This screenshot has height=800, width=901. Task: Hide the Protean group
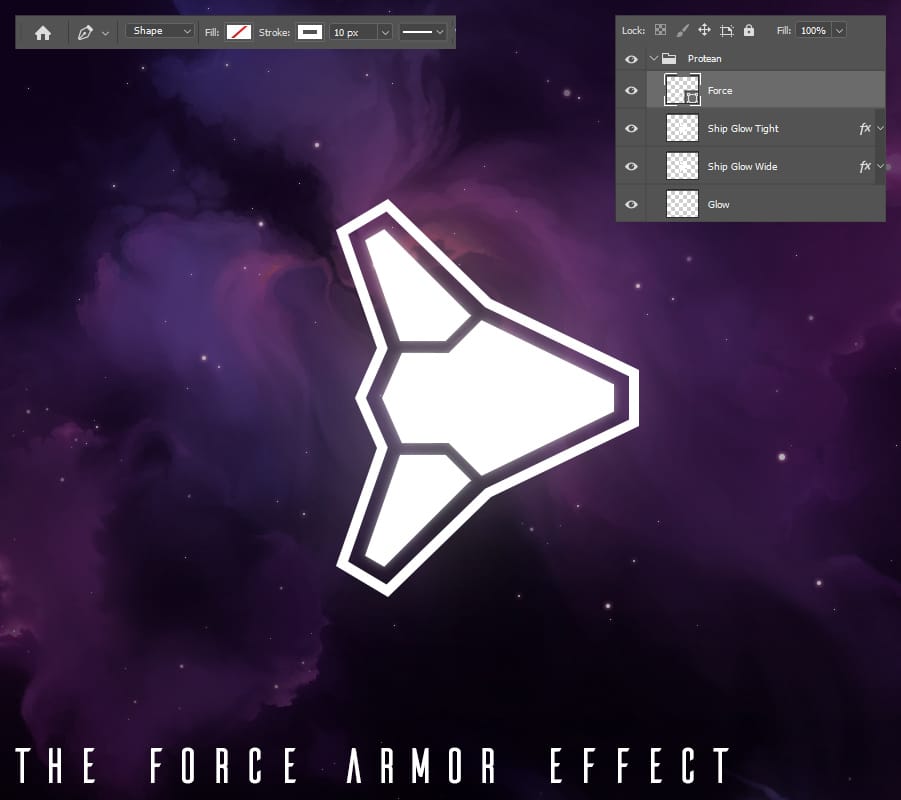(x=631, y=59)
